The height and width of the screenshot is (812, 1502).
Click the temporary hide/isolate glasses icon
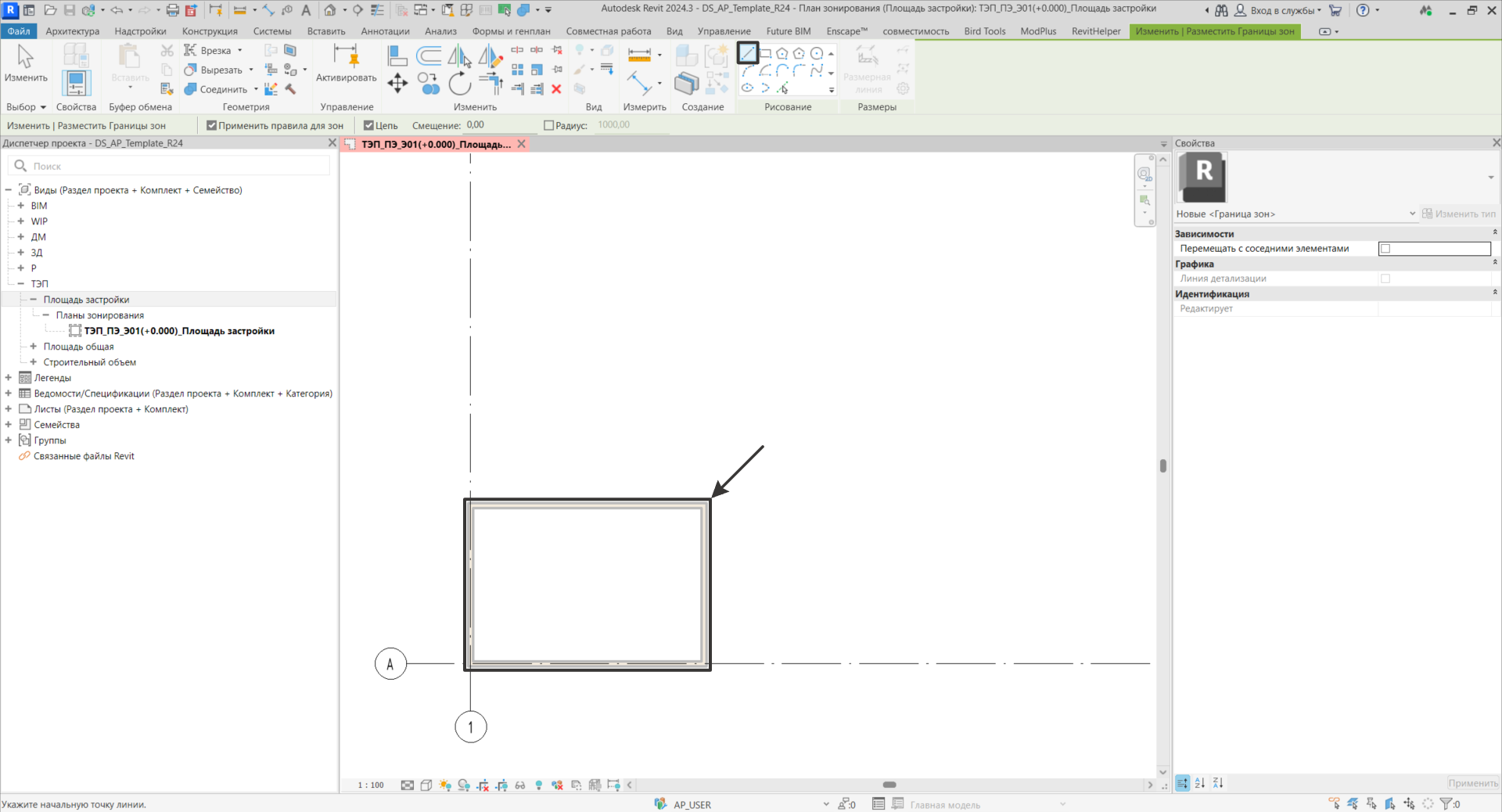pos(520,785)
